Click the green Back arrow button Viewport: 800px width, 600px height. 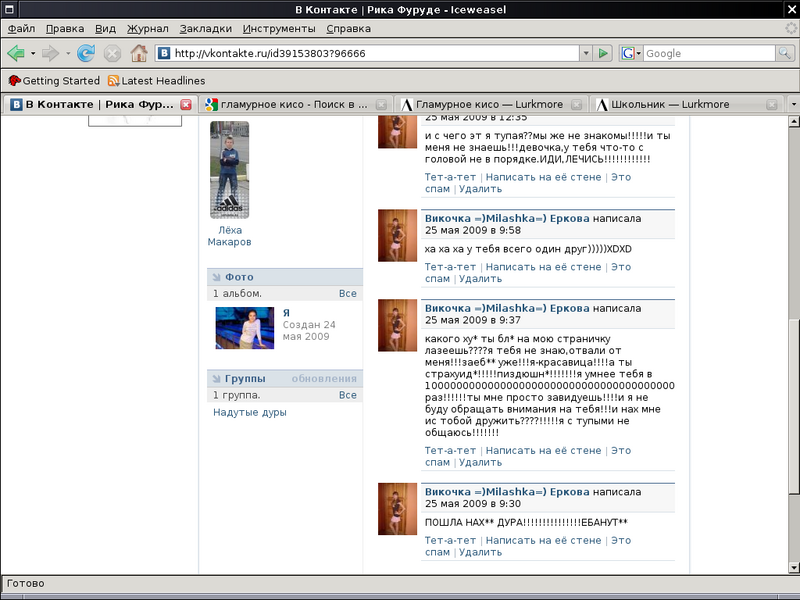click(16, 53)
